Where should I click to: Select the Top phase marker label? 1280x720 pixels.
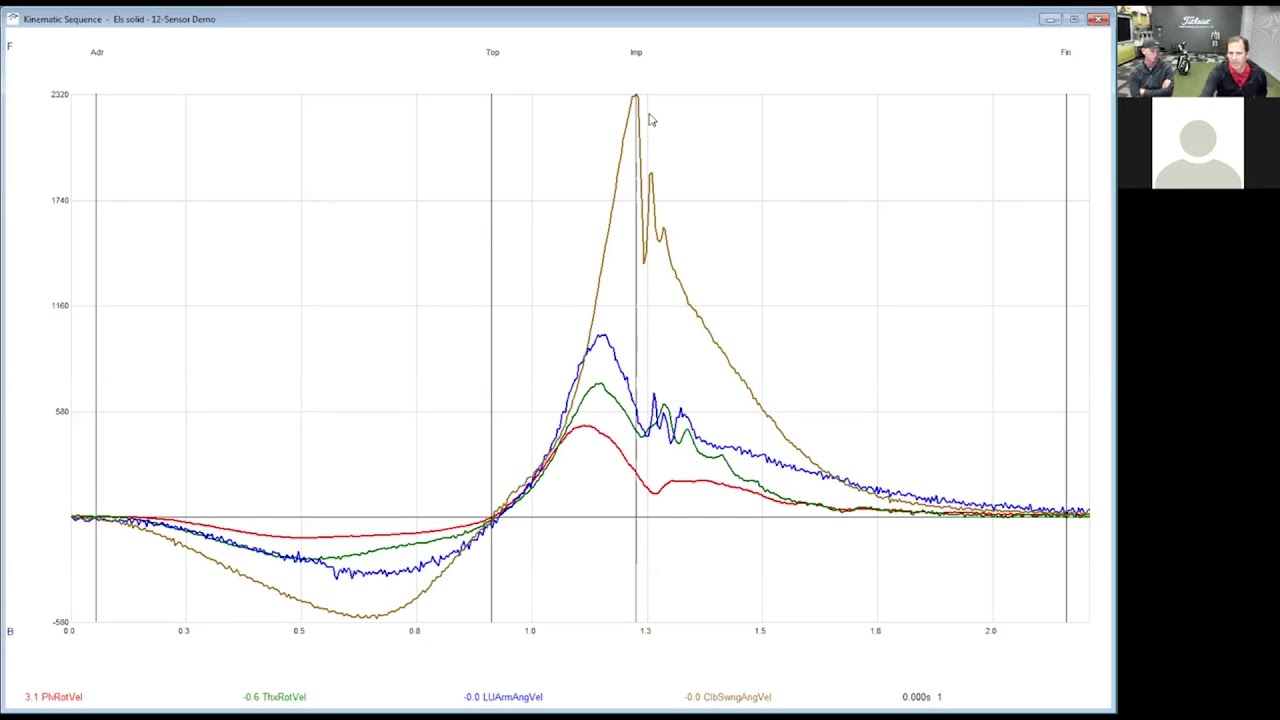492,52
